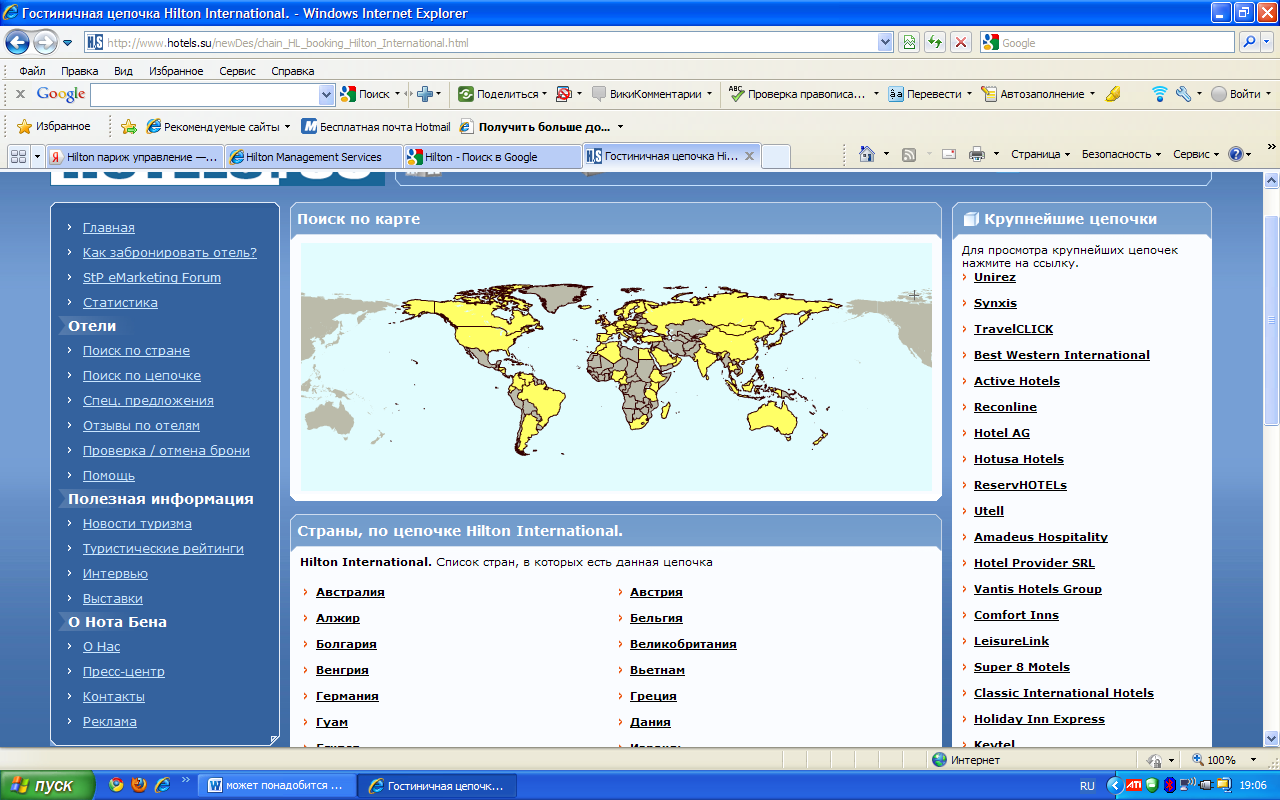This screenshot has height=800, width=1280.
Task: Click the Google toolbar highlighter icon
Action: [1113, 94]
